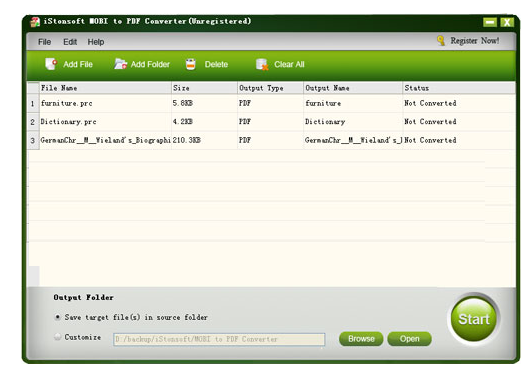Click the Add Folder icon
Screen dimensions: 530x371
tap(120, 64)
